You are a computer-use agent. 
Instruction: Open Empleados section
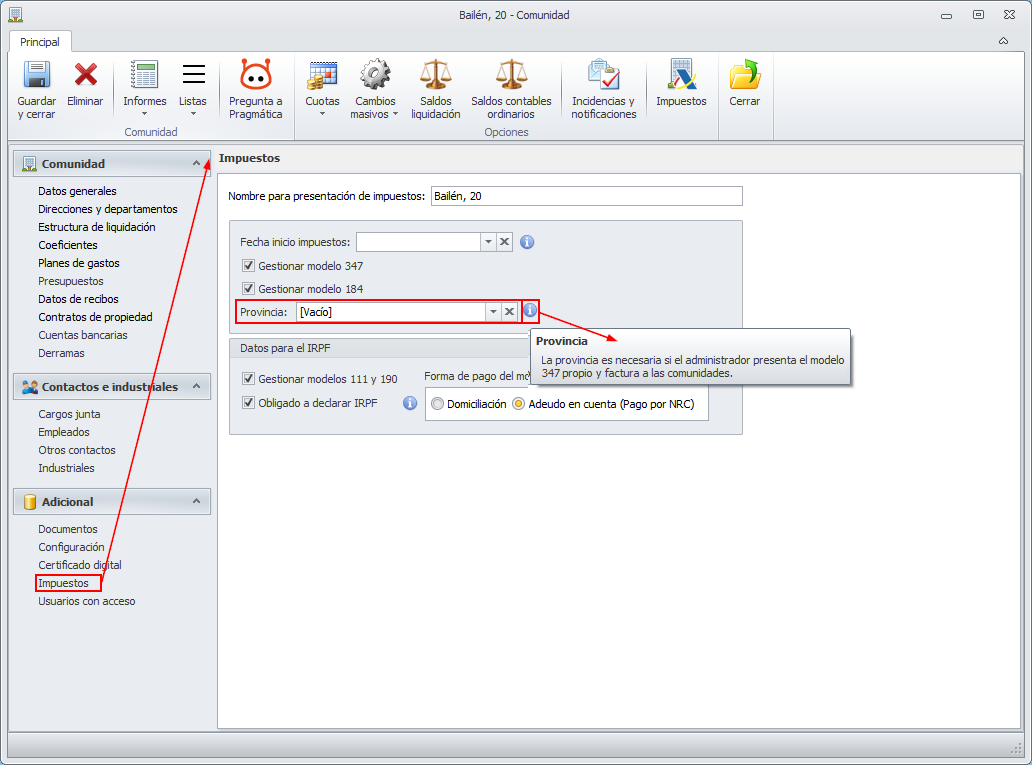(x=64, y=432)
